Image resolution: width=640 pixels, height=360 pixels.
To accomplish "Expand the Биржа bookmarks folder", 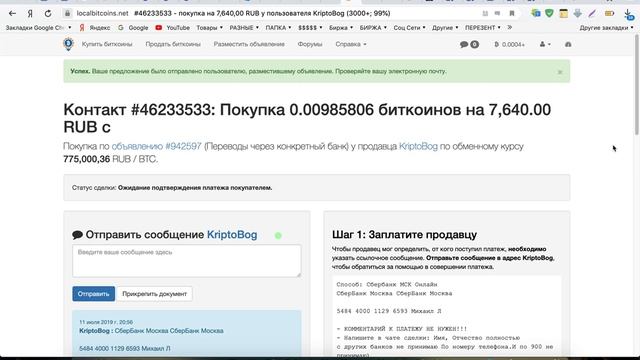I will [x=341, y=28].
